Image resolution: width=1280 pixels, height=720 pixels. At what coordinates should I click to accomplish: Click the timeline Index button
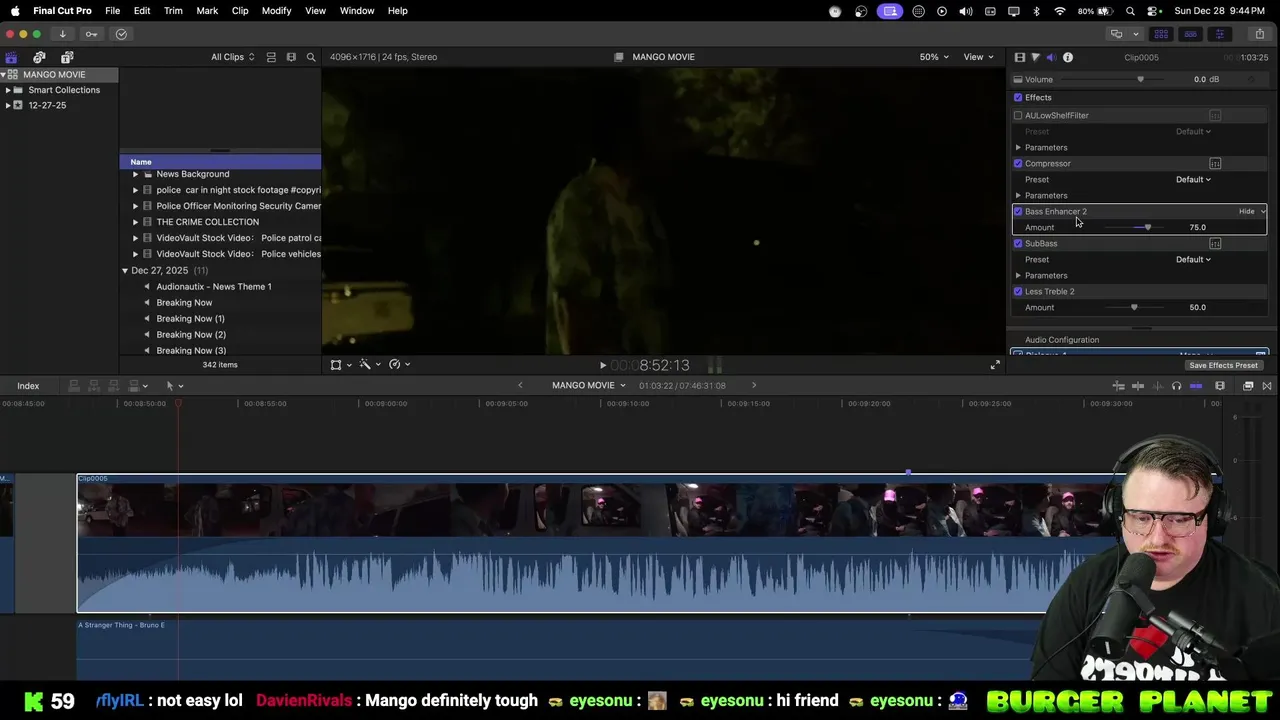tap(28, 386)
